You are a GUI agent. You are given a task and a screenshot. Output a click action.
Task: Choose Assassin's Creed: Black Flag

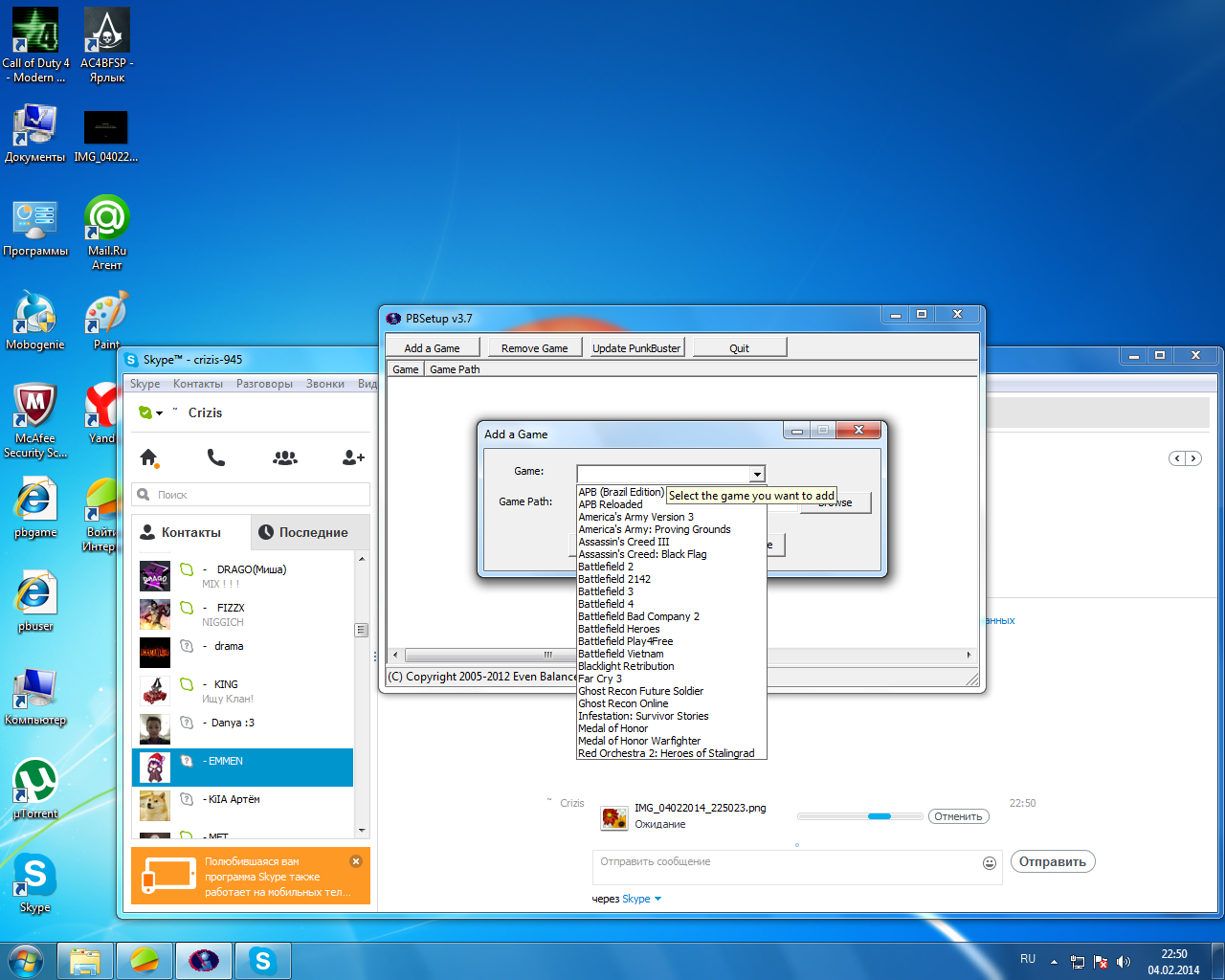click(x=672, y=554)
